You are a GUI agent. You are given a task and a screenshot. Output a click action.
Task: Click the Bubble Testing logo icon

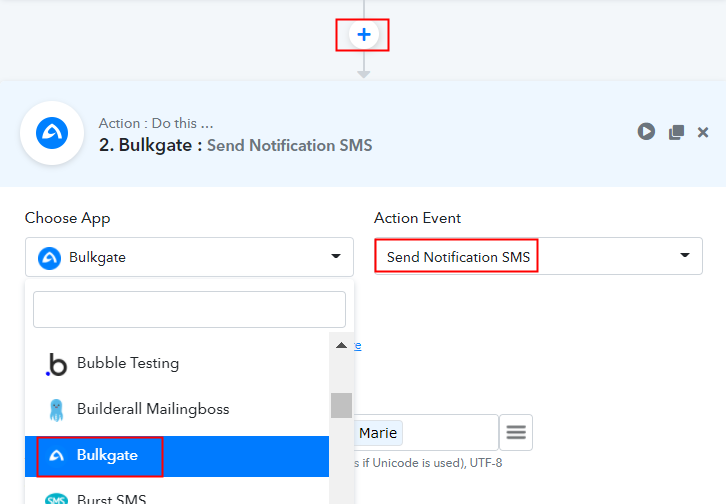coord(56,364)
